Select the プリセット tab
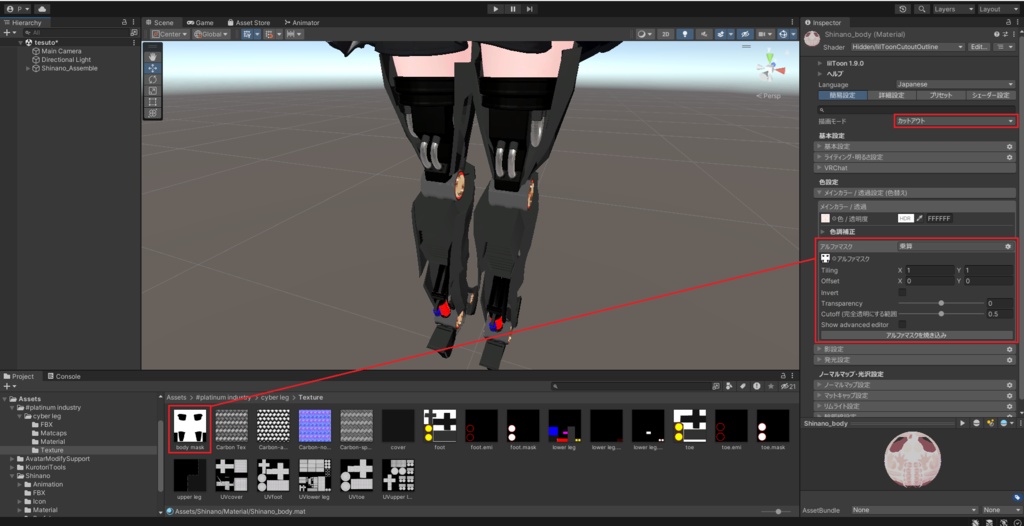The image size is (1024, 526). [940, 95]
